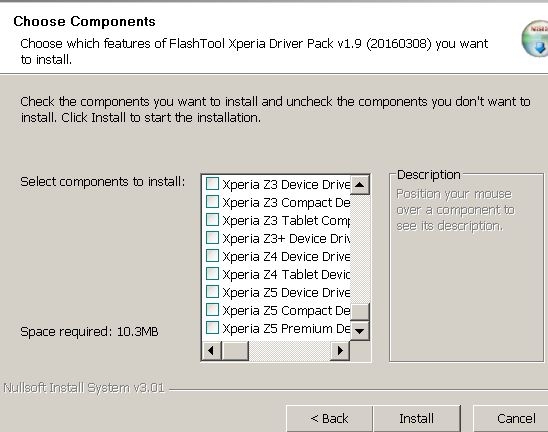The image size is (548, 432).
Task: Click the horizontal scrollbar thumb
Action: [235, 351]
